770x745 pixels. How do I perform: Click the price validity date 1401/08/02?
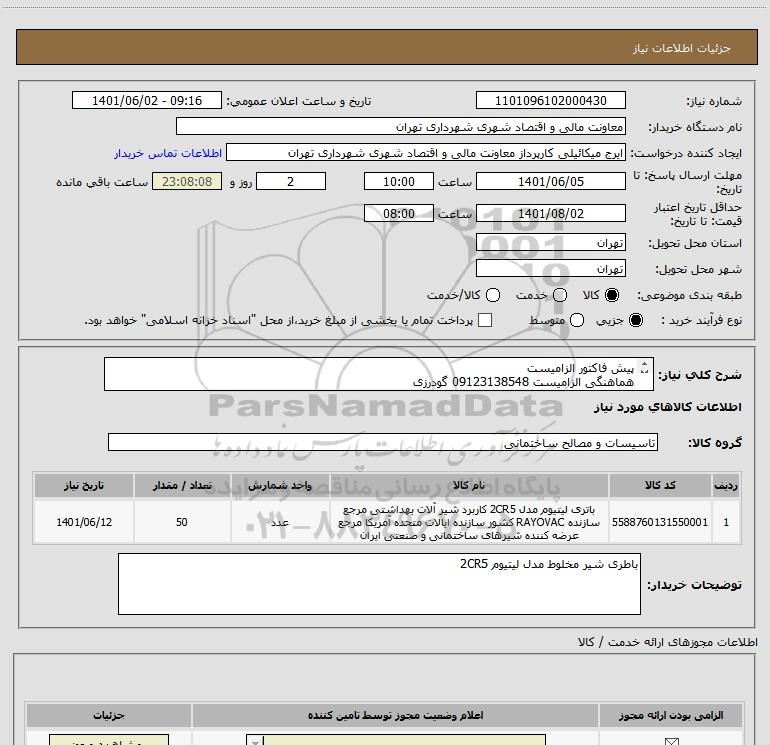(x=550, y=214)
